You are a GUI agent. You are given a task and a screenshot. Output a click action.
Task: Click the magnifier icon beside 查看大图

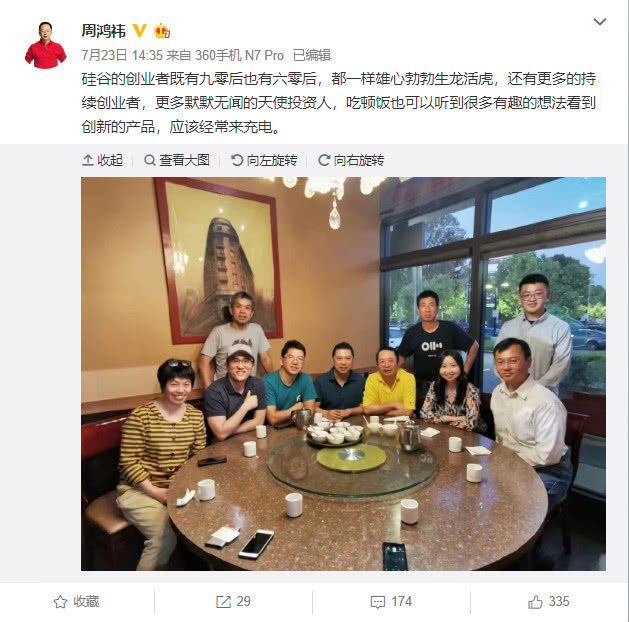pyautogui.click(x=149, y=160)
